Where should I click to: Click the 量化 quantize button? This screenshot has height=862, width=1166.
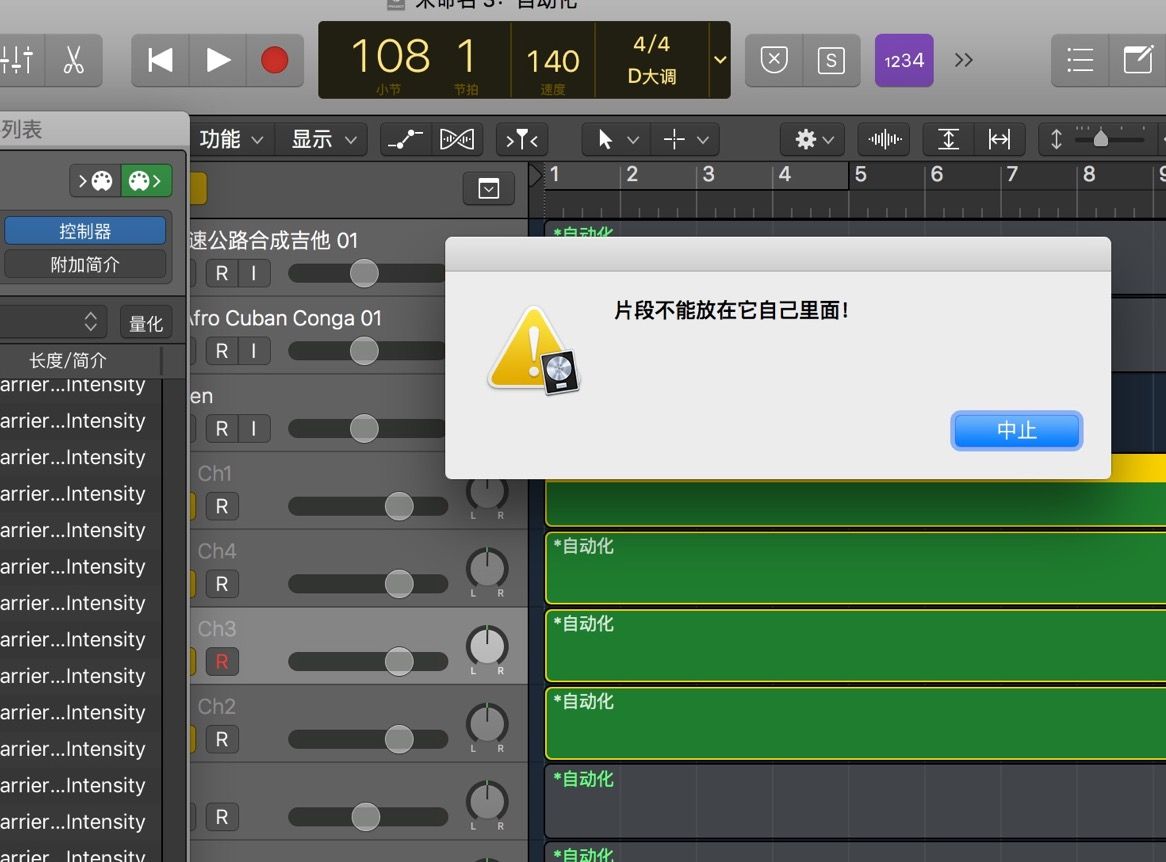click(146, 324)
